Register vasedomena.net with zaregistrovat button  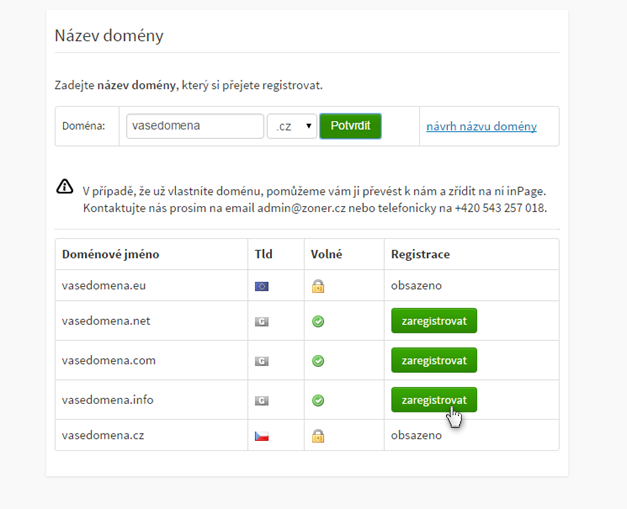(434, 321)
